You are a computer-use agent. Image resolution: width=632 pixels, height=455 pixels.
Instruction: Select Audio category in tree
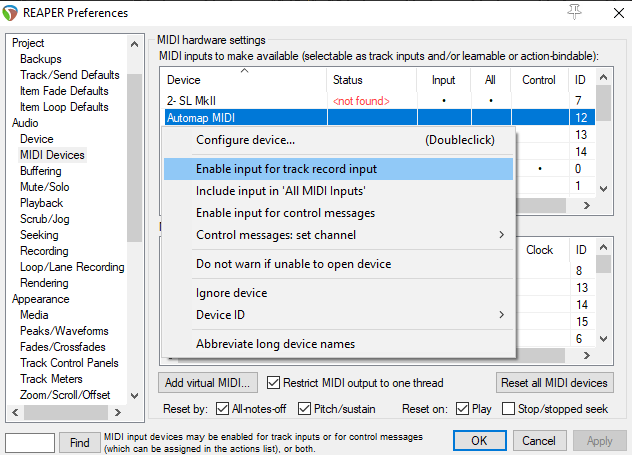(25, 123)
